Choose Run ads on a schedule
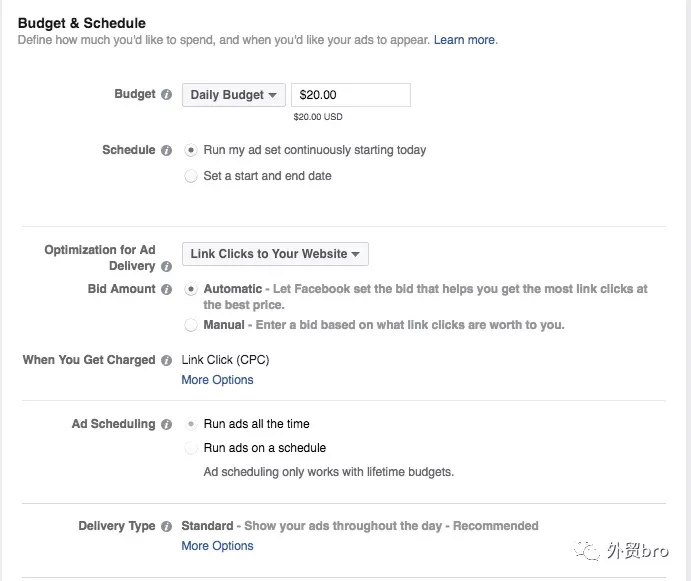 tap(190, 448)
